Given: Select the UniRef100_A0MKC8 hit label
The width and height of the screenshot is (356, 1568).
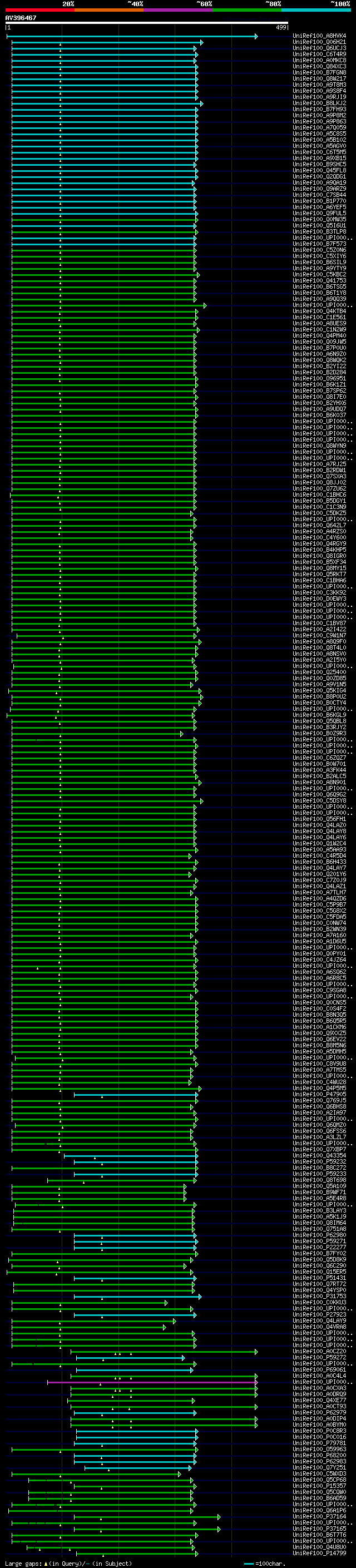Looking at the screenshot, I should 319,60.
